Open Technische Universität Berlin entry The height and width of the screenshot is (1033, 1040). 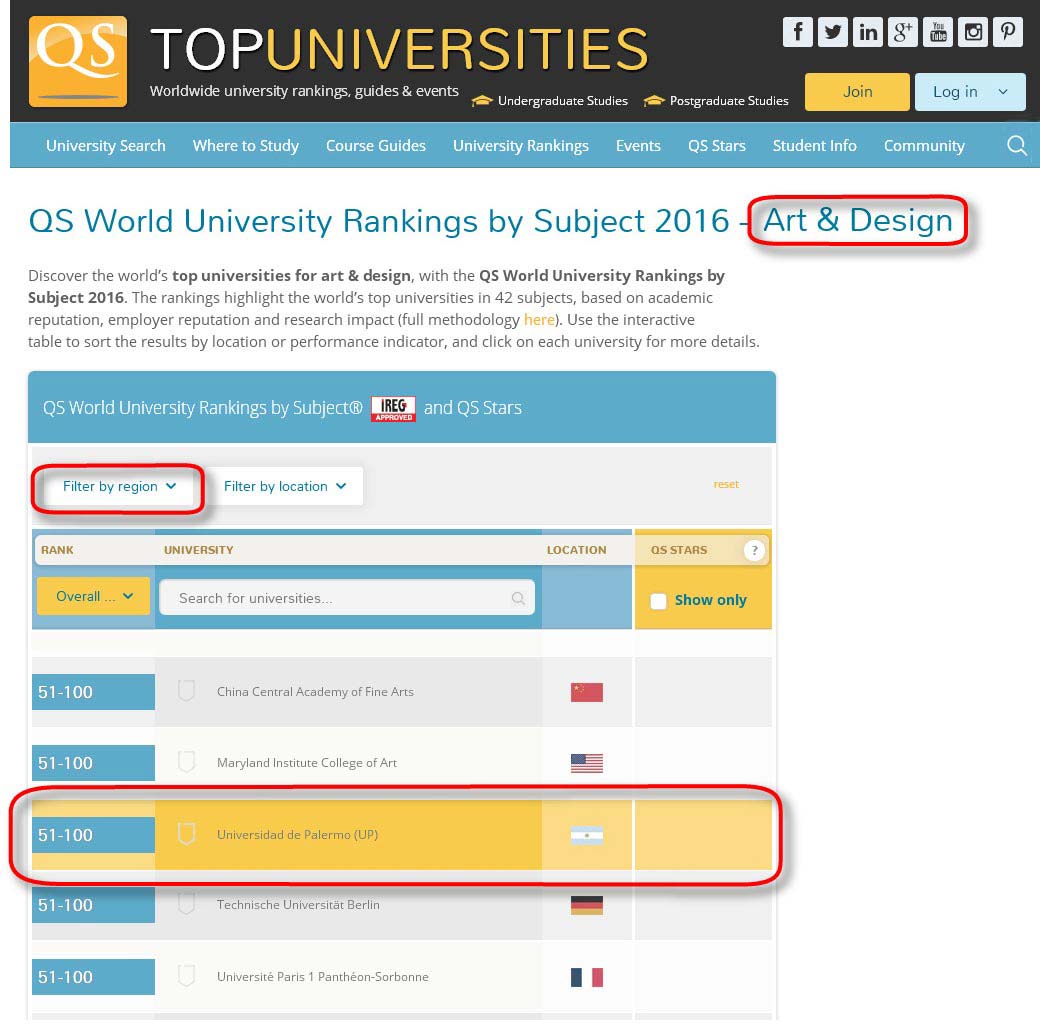[x=298, y=905]
